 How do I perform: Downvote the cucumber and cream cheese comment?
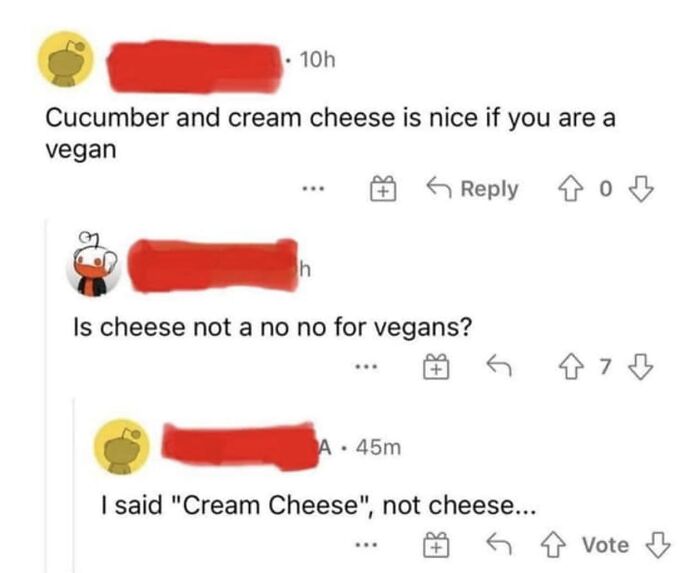point(641,189)
